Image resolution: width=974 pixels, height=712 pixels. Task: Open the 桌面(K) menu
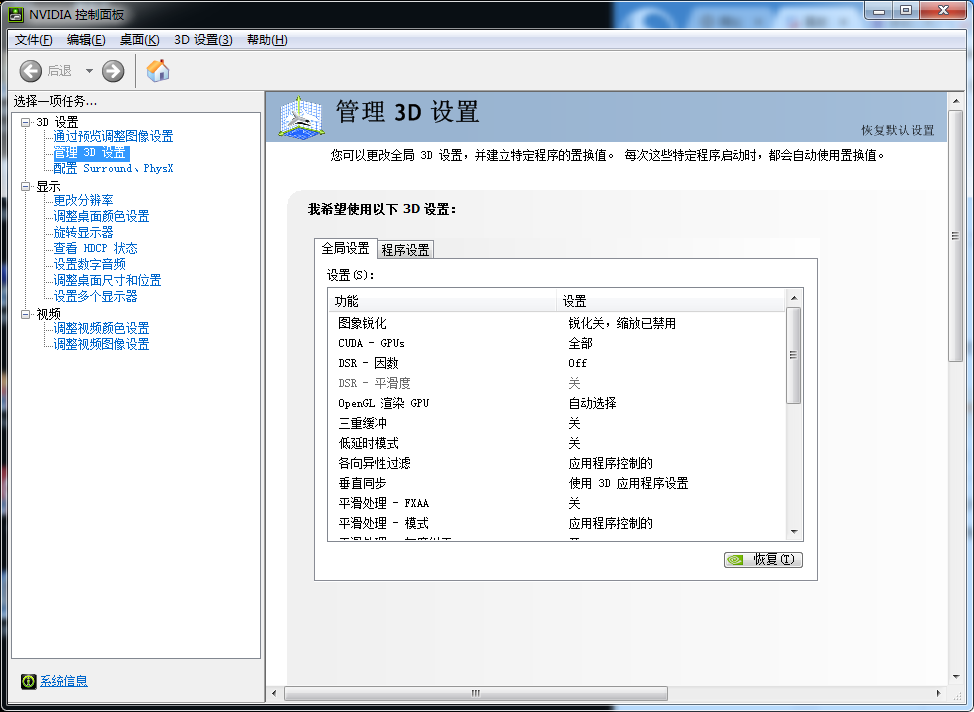click(x=140, y=40)
